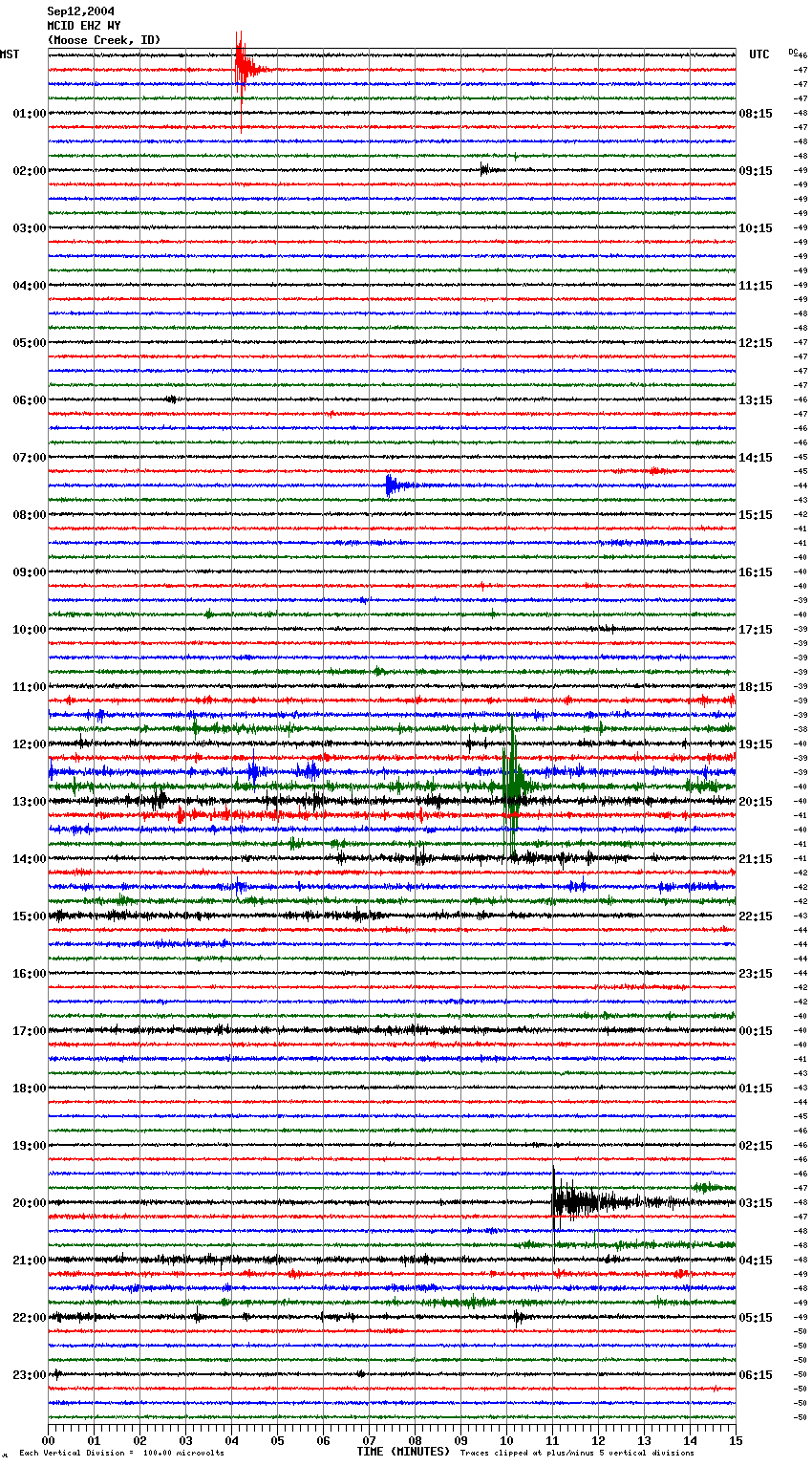Click the 12:00 MST time label
812x1466 pixels.
coord(29,744)
